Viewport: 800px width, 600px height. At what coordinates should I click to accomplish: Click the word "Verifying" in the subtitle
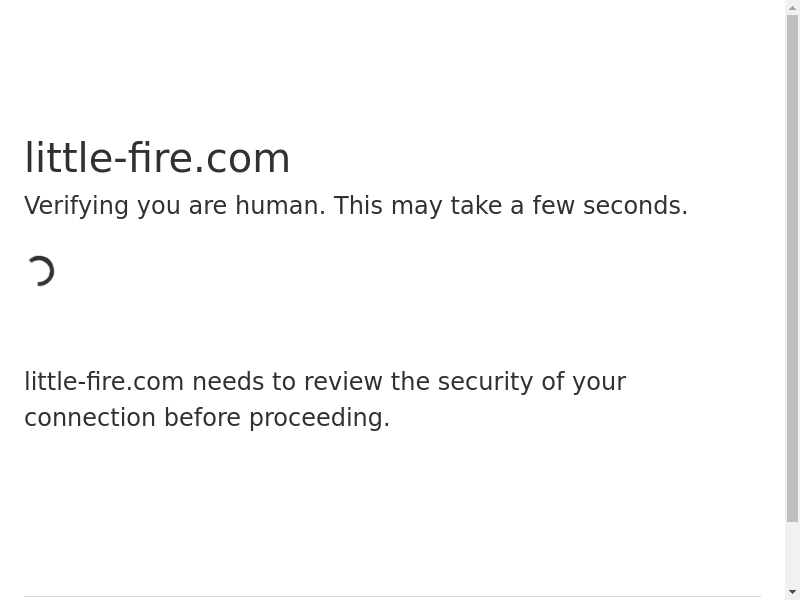77,206
